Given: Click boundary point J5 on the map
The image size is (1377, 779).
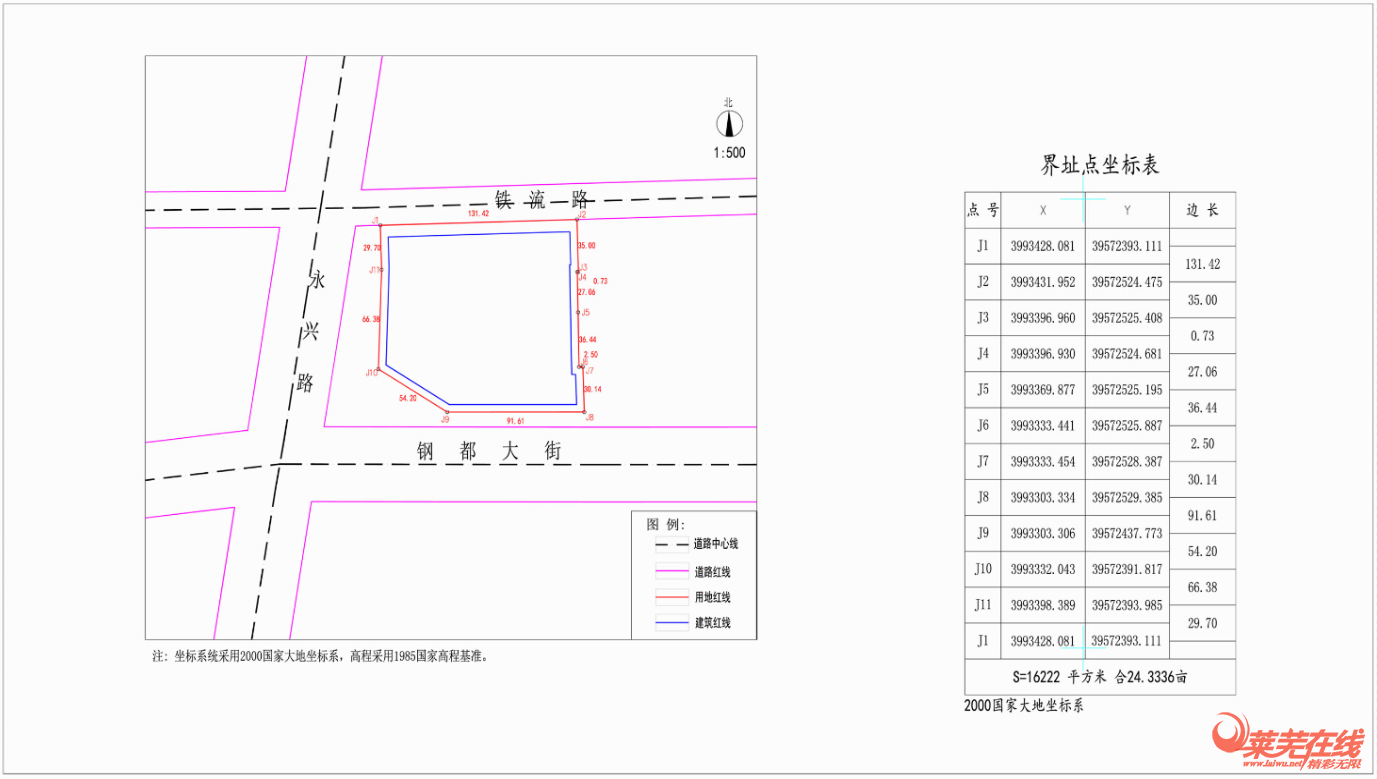Looking at the screenshot, I should tap(579, 312).
